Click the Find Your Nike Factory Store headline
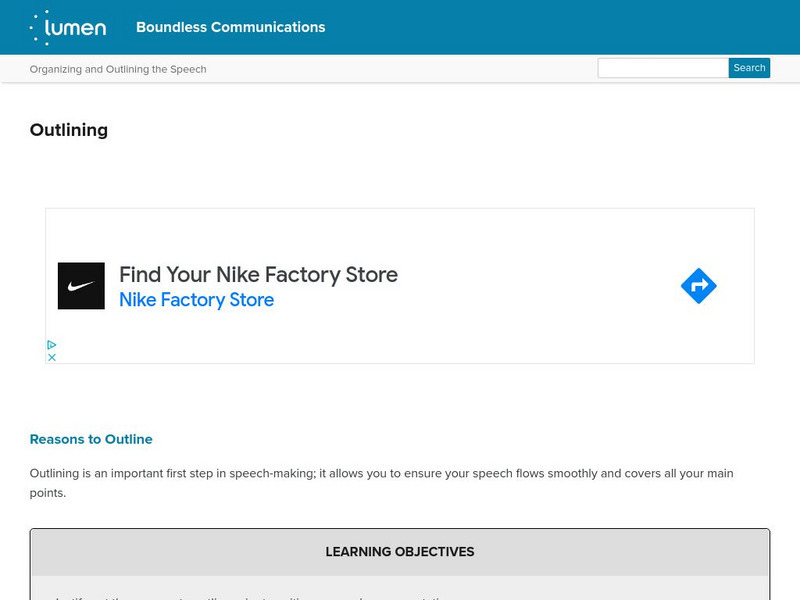Screen dimensions: 800x600 point(258,274)
